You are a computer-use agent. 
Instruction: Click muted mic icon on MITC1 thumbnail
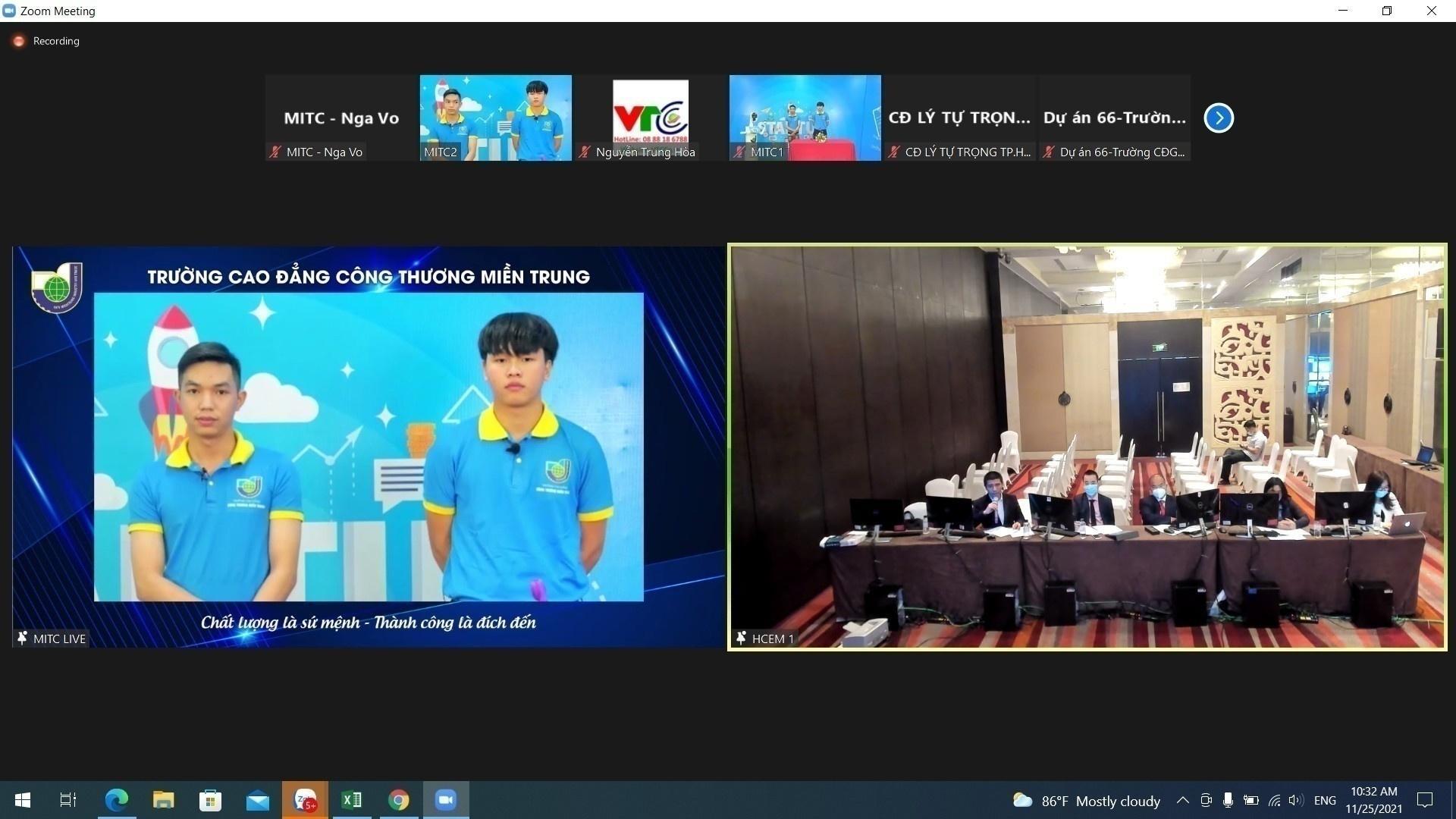point(739,152)
